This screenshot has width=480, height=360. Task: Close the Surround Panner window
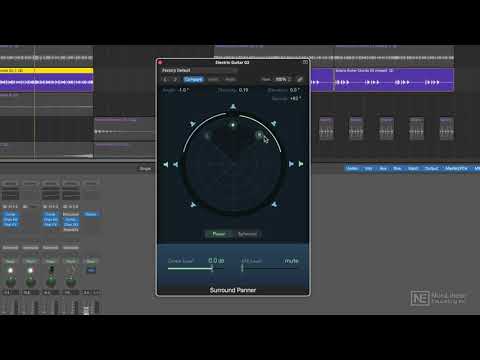coord(160,62)
